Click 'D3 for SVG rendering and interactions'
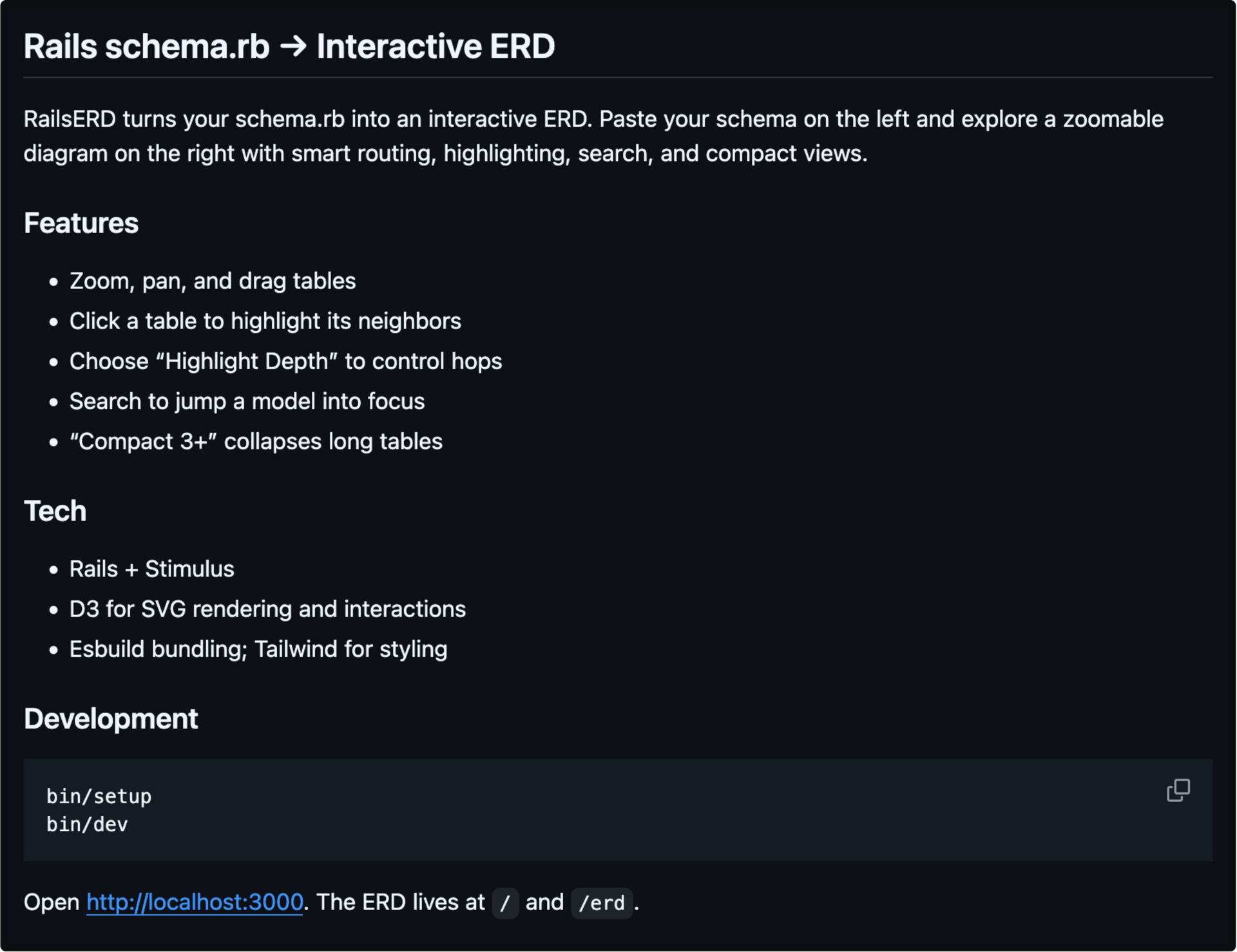Image resolution: width=1237 pixels, height=952 pixels. pyautogui.click(x=267, y=609)
